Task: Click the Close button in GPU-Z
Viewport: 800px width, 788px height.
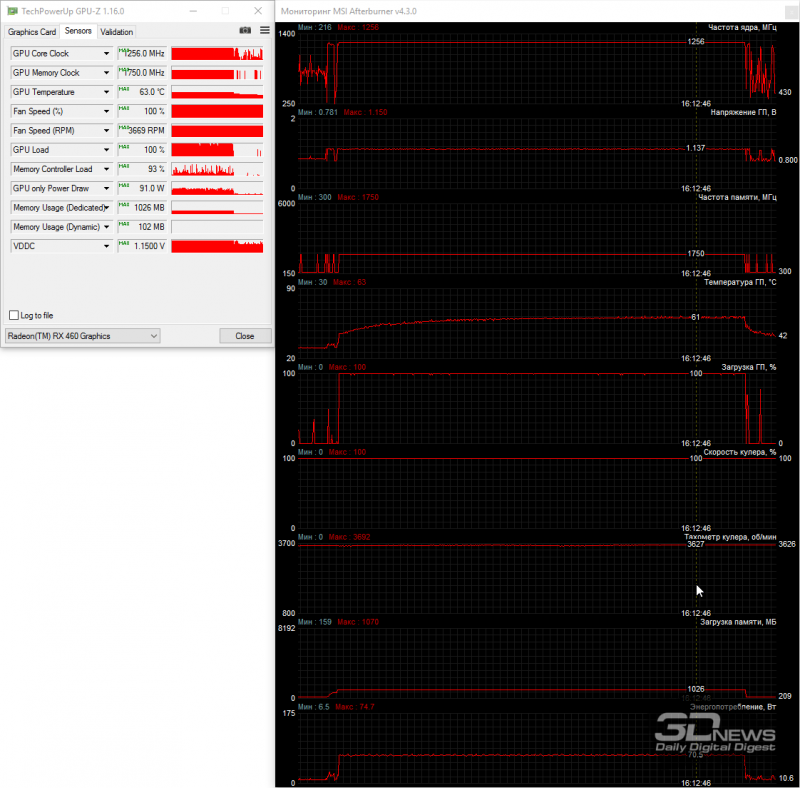Action: click(x=245, y=336)
